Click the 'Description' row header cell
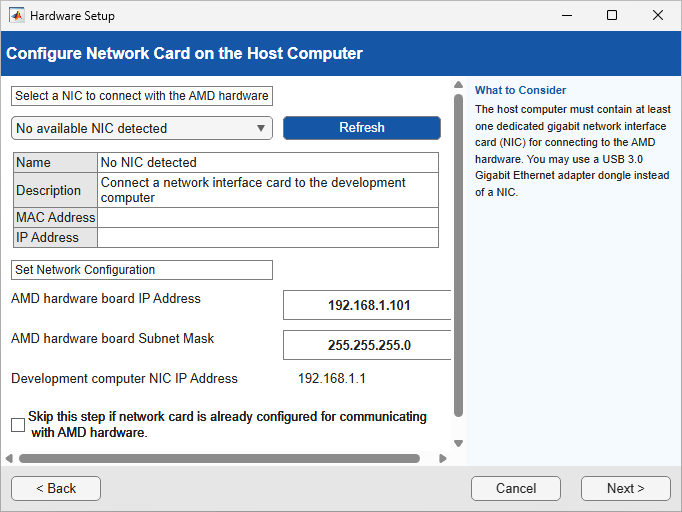 coord(56,190)
